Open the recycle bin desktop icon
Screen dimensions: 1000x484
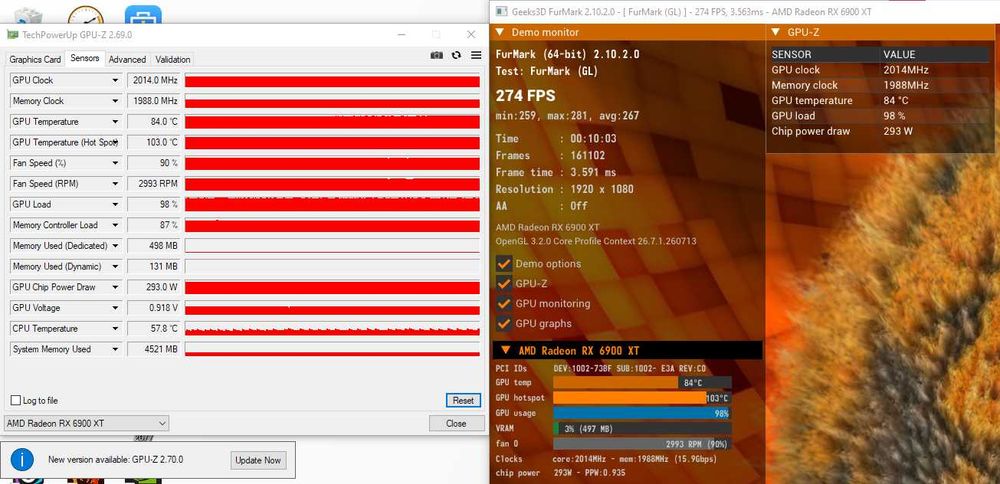pyautogui.click(x=28, y=16)
